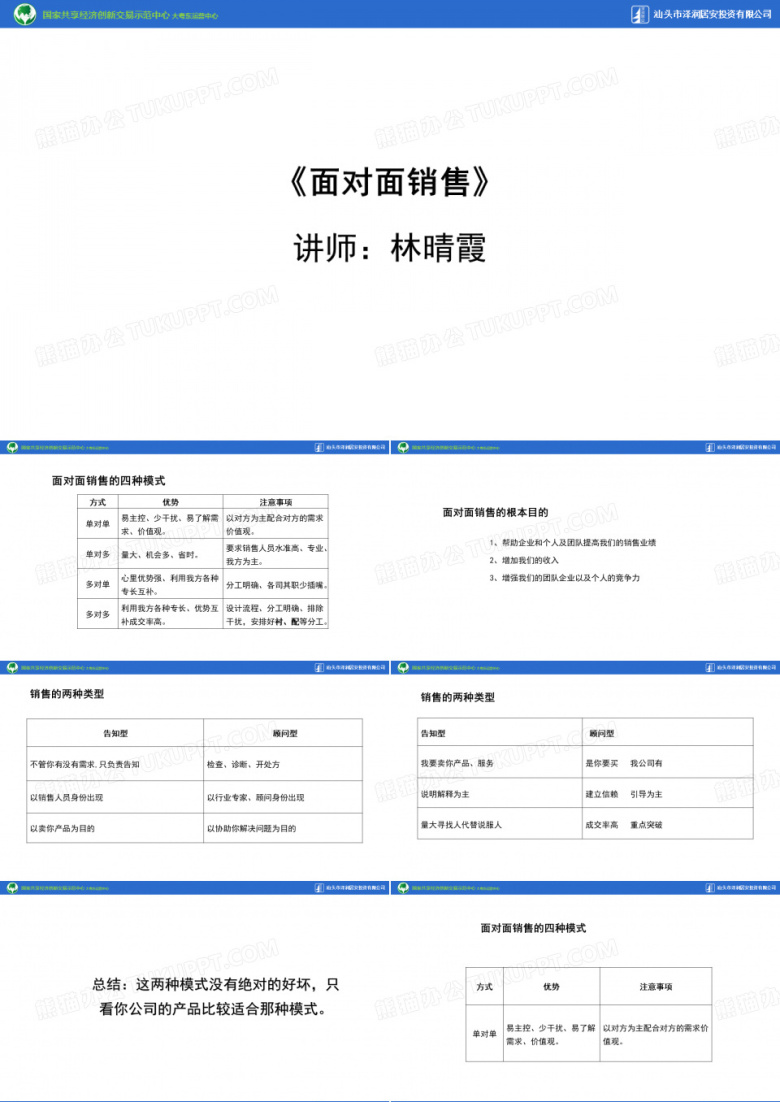780x1102 pixels.
Task: Click the green logo on the 四种模式 table slide
Action: (12, 447)
